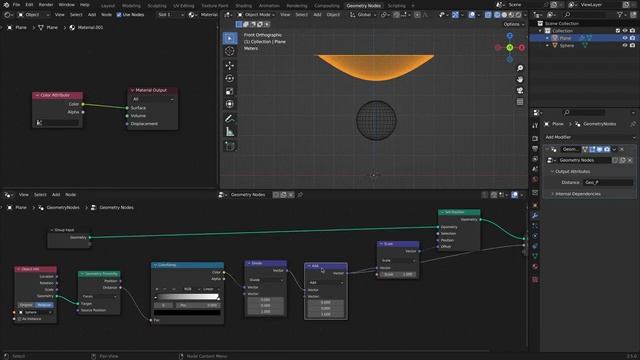Disable Plane in renders via camera icon

click(632, 38)
